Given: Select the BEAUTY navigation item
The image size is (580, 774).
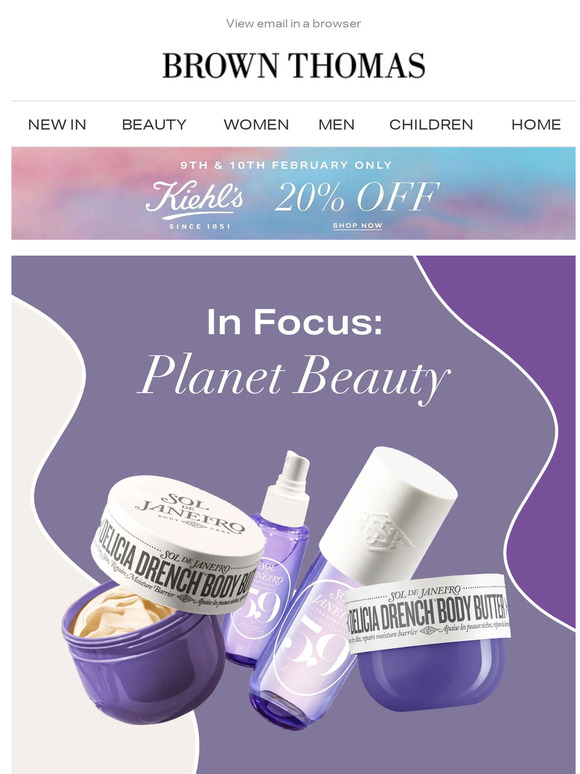Looking at the screenshot, I should click(x=154, y=124).
